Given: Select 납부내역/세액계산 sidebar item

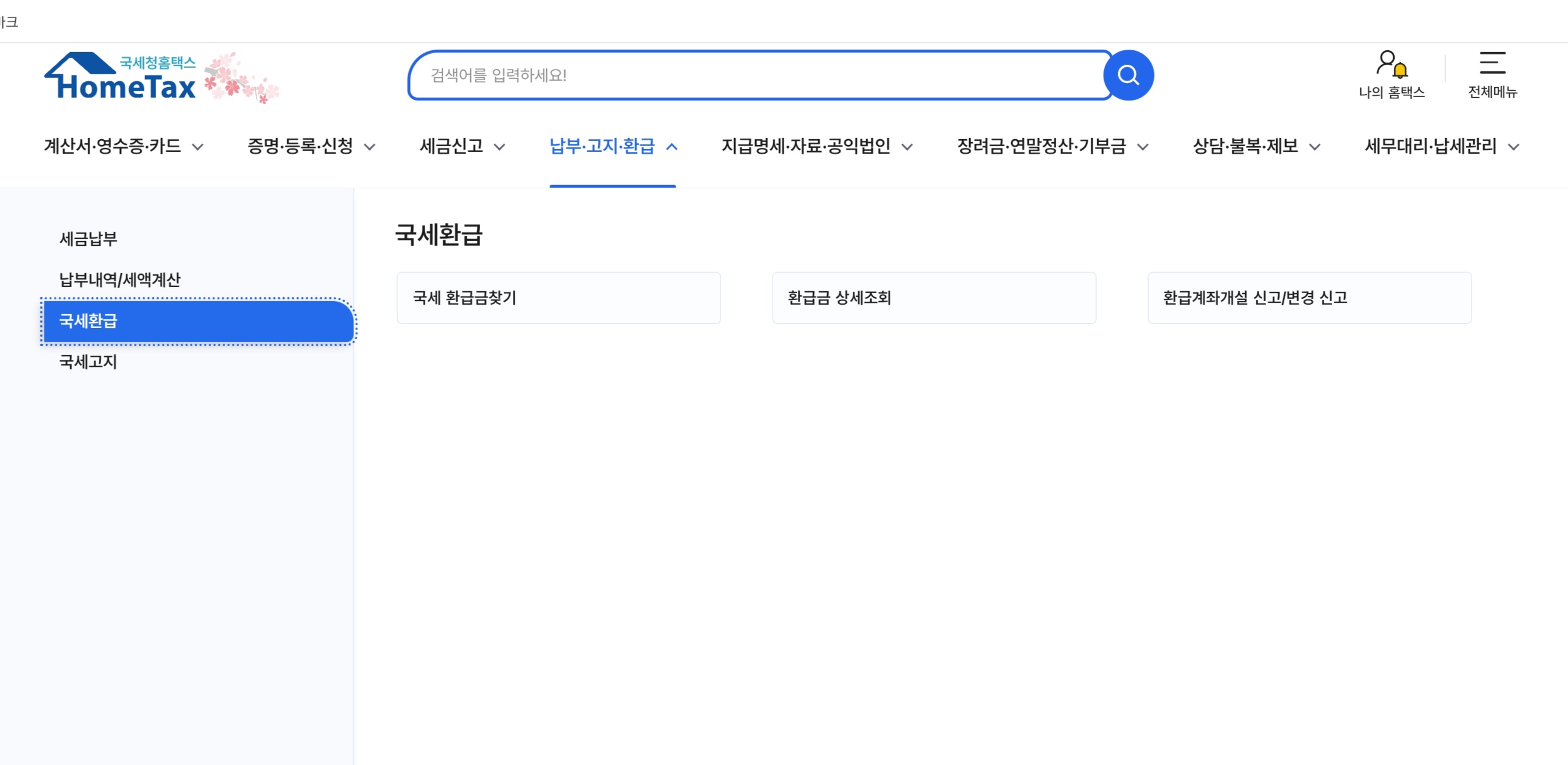Looking at the screenshot, I should [120, 280].
